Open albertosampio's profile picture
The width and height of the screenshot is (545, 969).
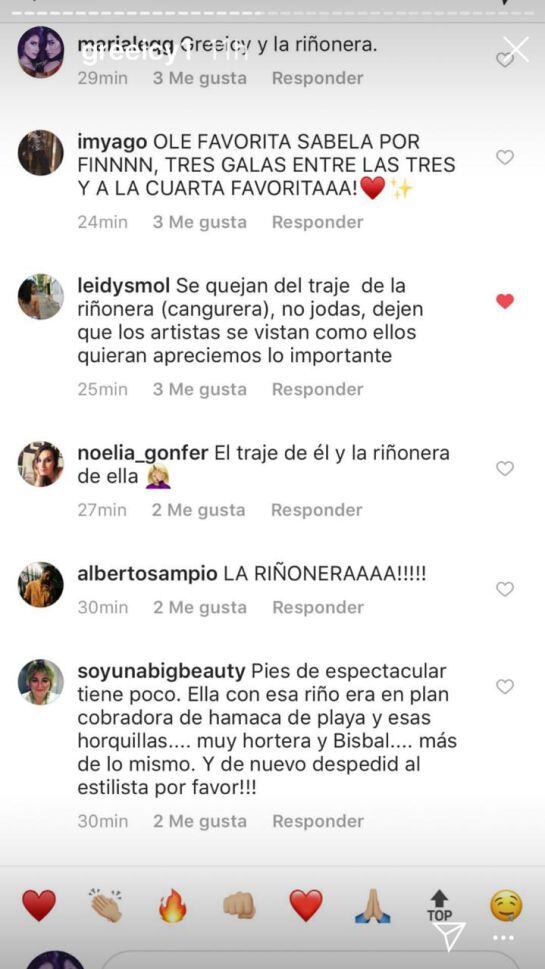point(41,585)
